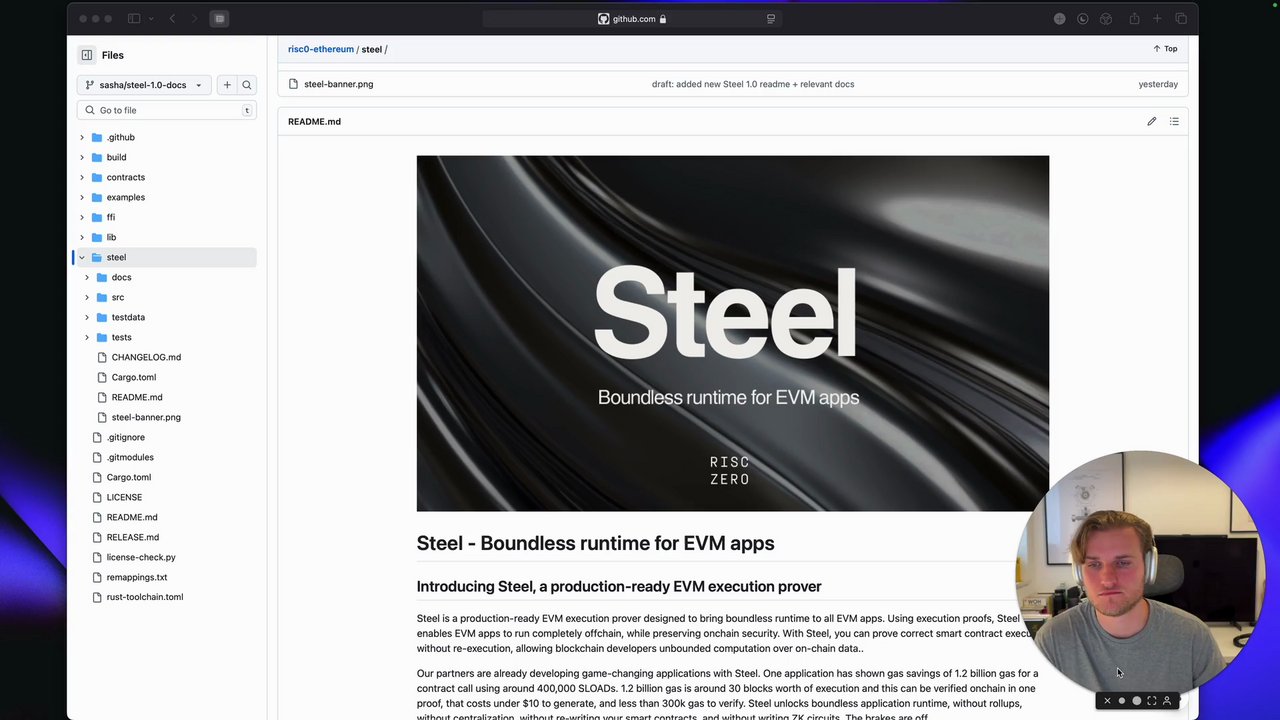Click the add file plus button

tap(227, 85)
